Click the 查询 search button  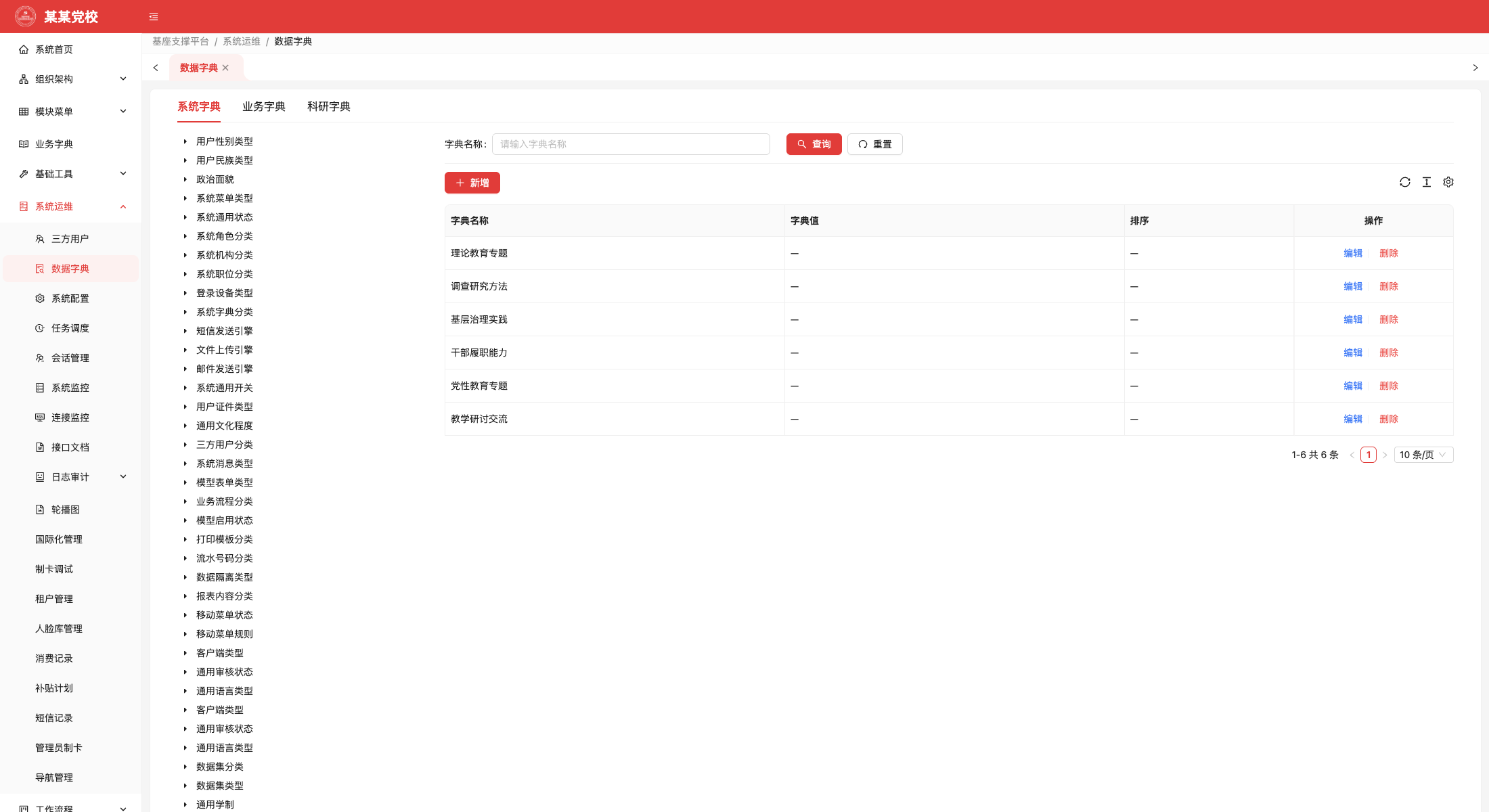(814, 144)
